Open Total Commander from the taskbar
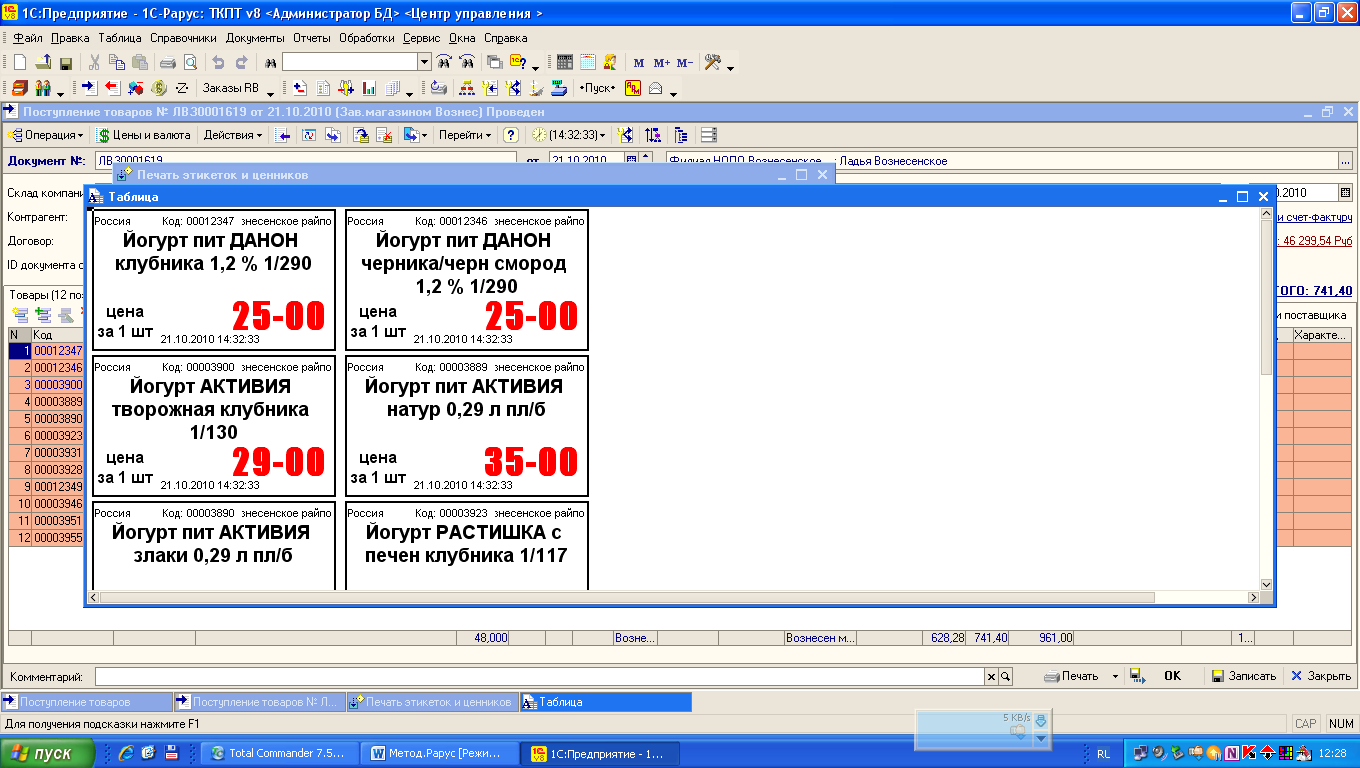This screenshot has height=768, width=1360. pyautogui.click(x=279, y=753)
